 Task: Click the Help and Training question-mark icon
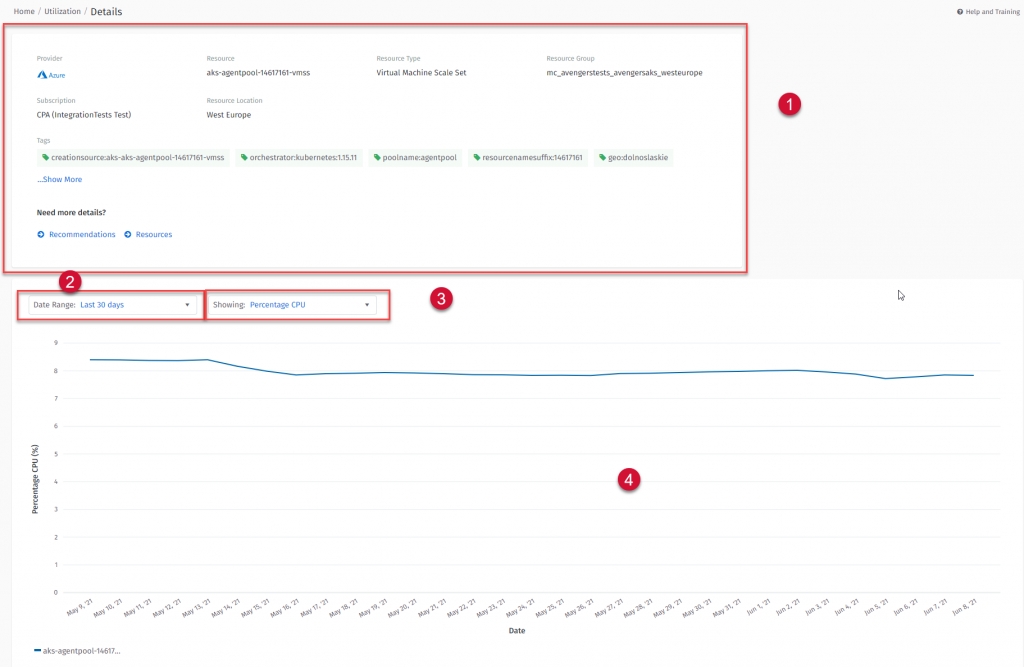(960, 12)
